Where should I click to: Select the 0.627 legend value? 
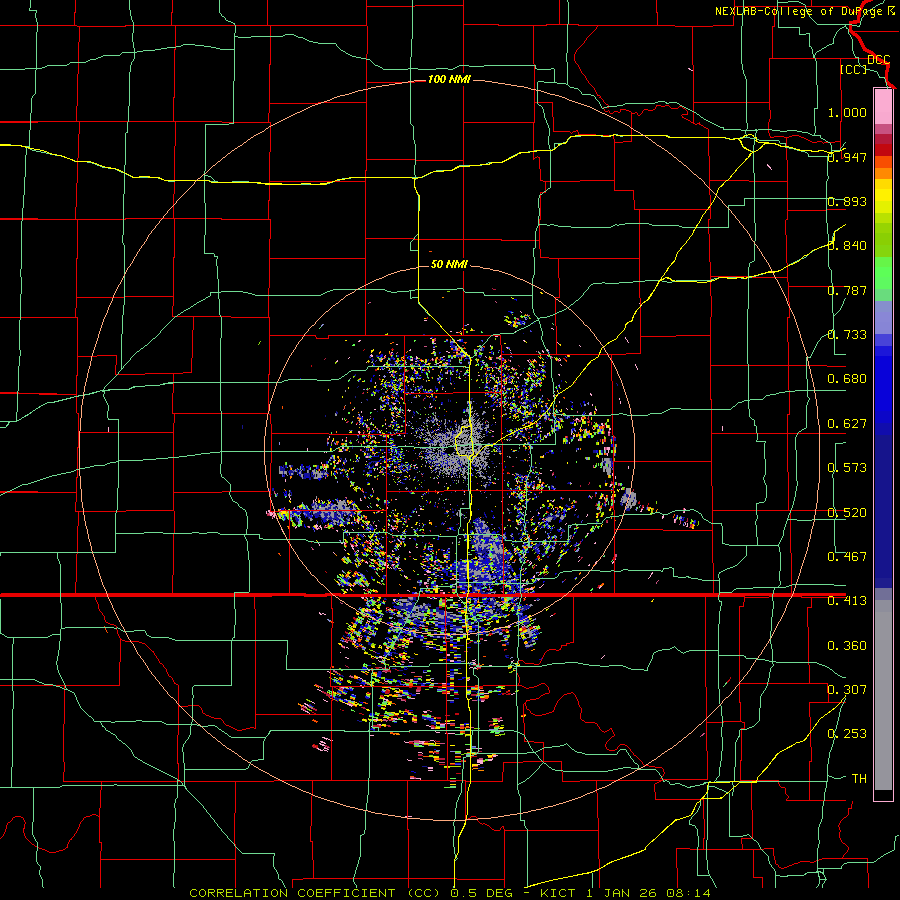point(847,424)
